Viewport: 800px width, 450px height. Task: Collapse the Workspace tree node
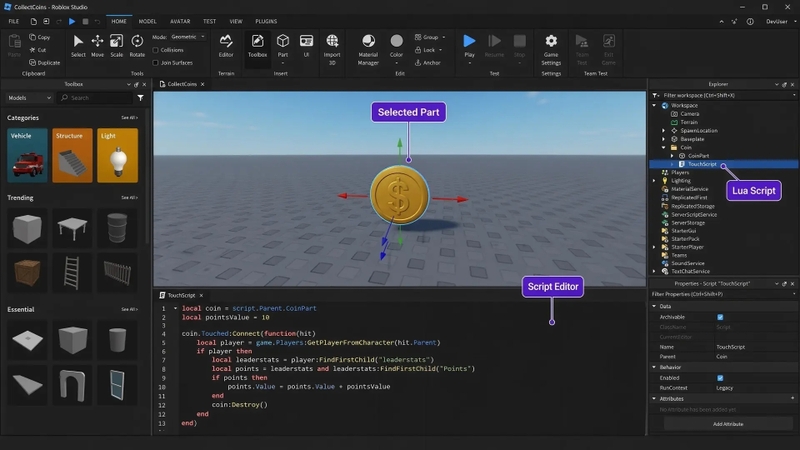[654, 106]
